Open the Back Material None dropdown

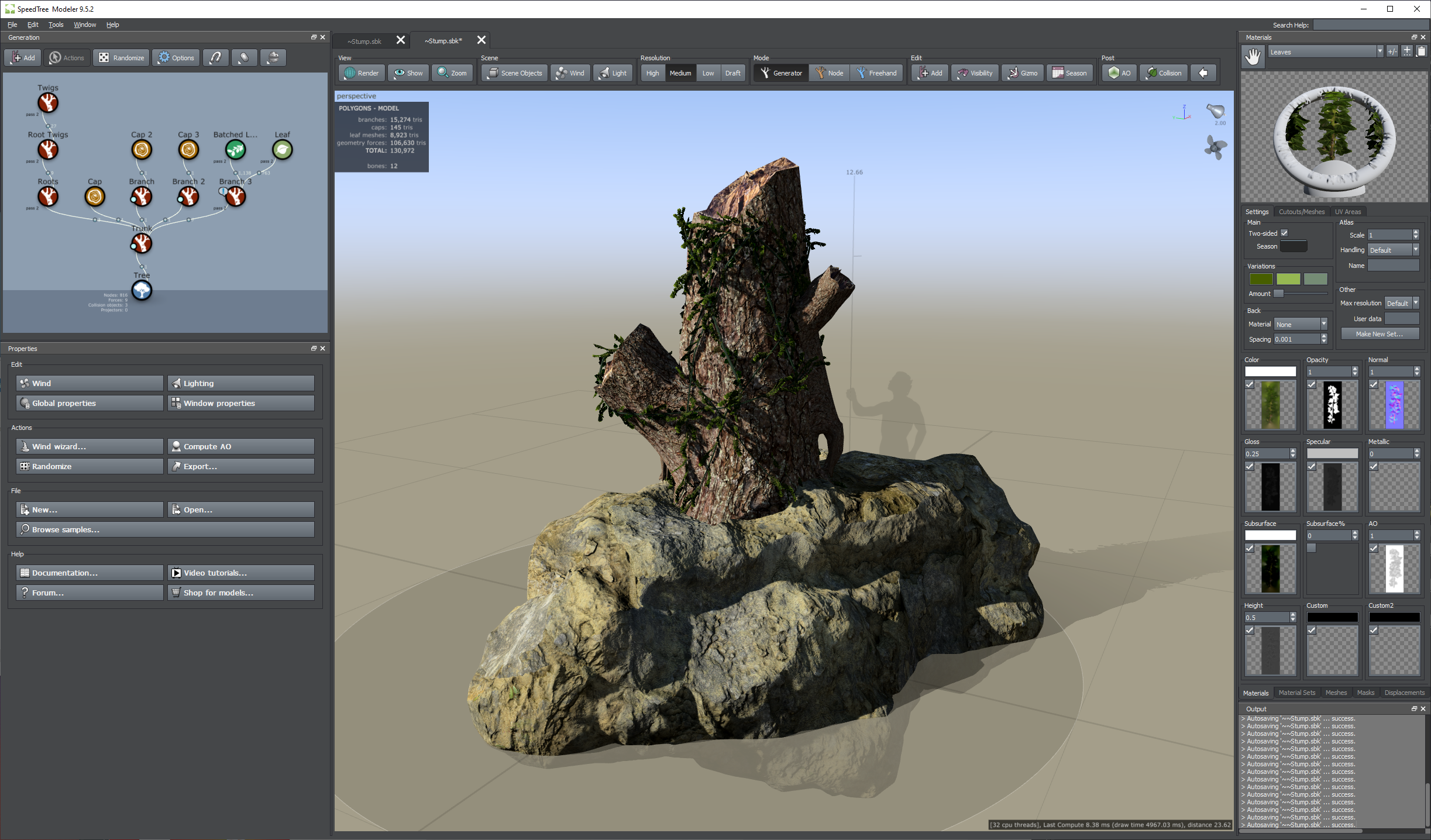(1323, 324)
